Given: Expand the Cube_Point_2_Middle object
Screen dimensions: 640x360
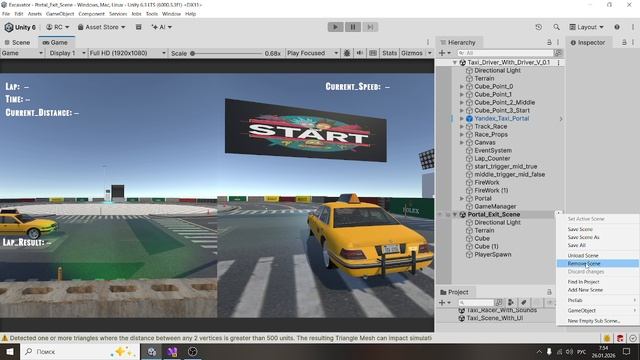Looking at the screenshot, I should 462,102.
